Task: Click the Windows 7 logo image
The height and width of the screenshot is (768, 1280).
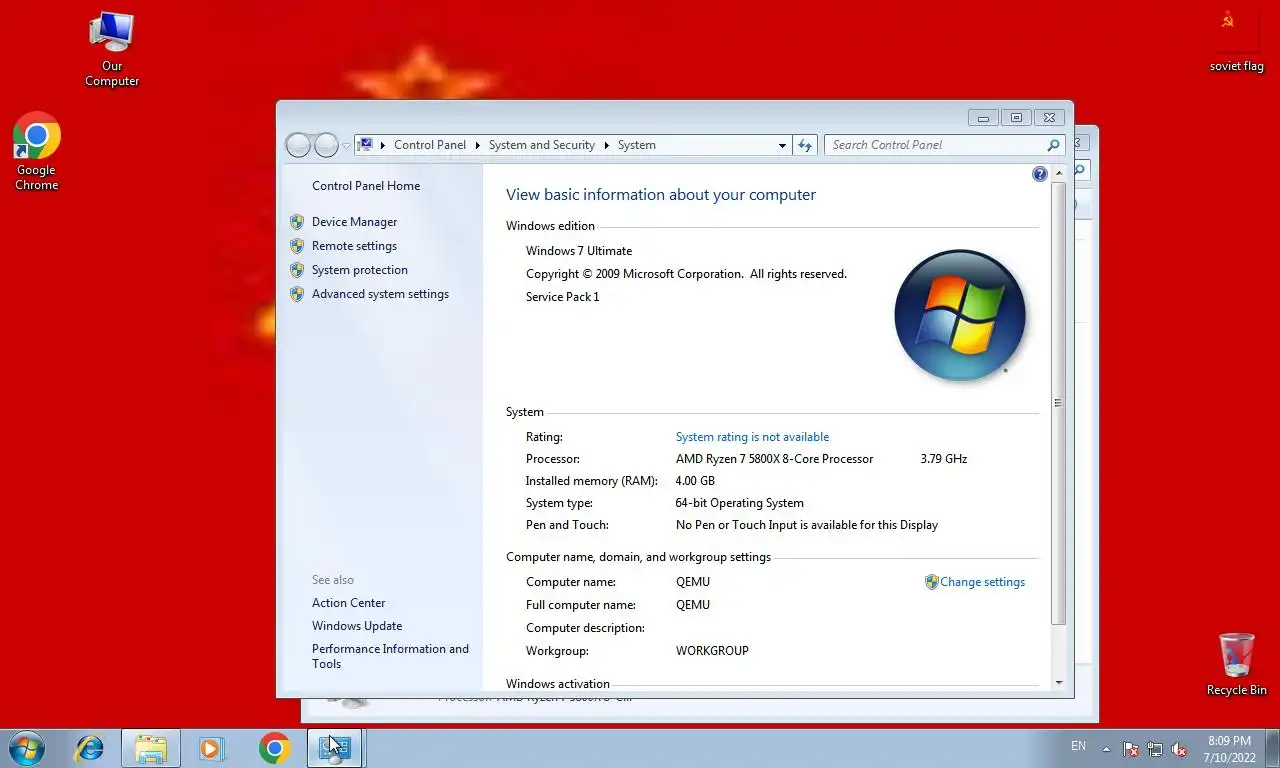Action: 960,315
